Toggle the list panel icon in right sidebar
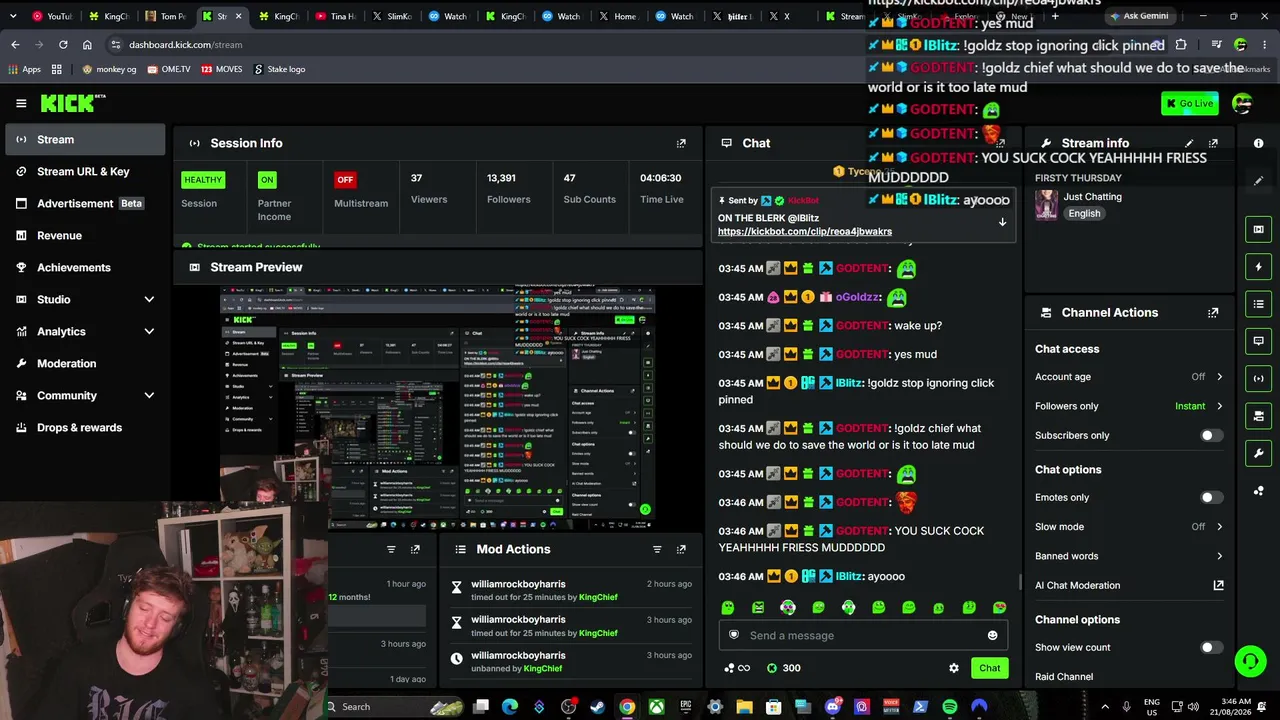Screen dimensions: 1280x720 pyautogui.click(x=1258, y=303)
